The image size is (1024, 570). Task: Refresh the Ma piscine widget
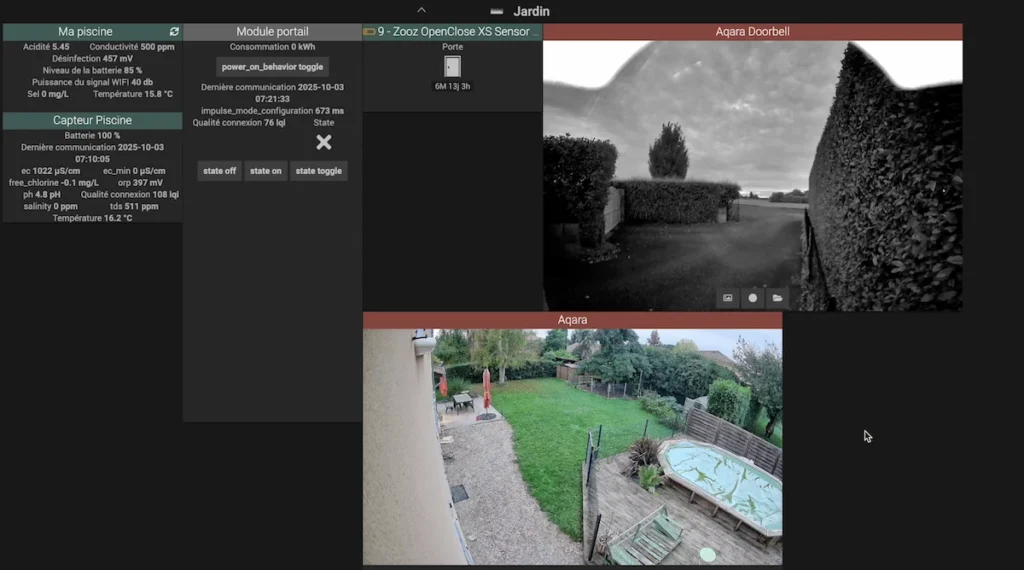(174, 32)
